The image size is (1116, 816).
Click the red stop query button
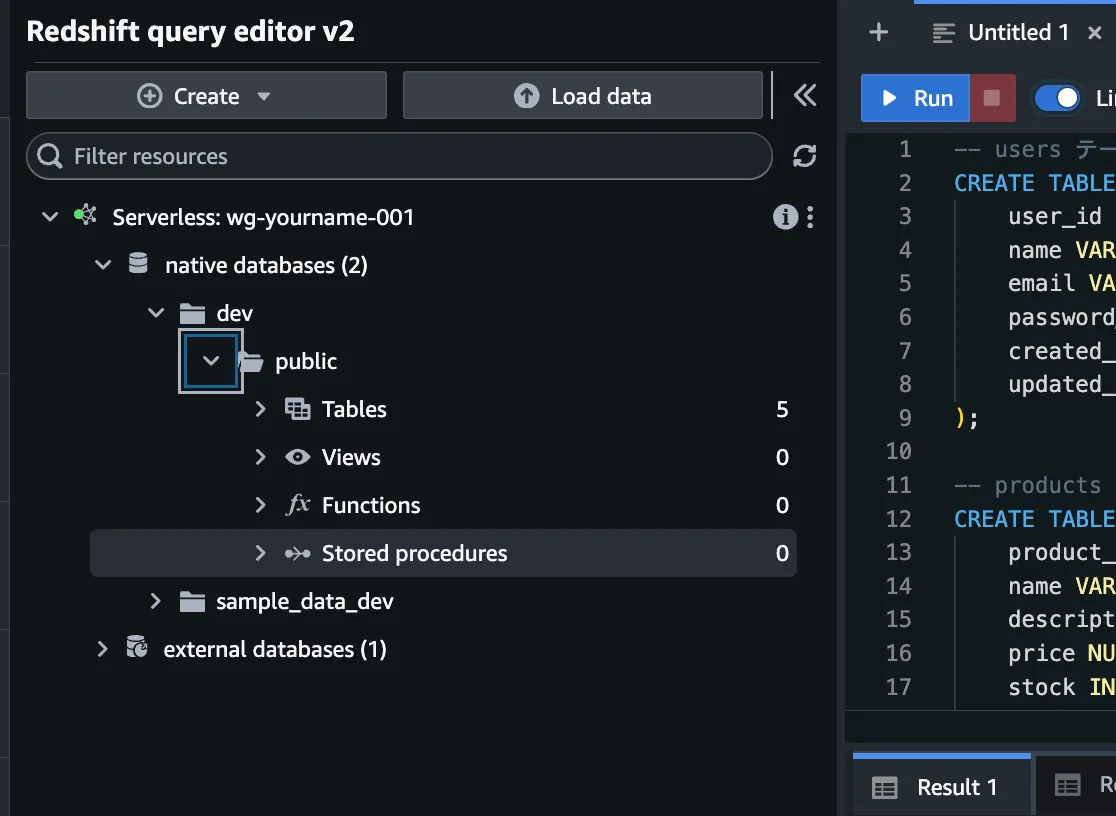(x=992, y=98)
